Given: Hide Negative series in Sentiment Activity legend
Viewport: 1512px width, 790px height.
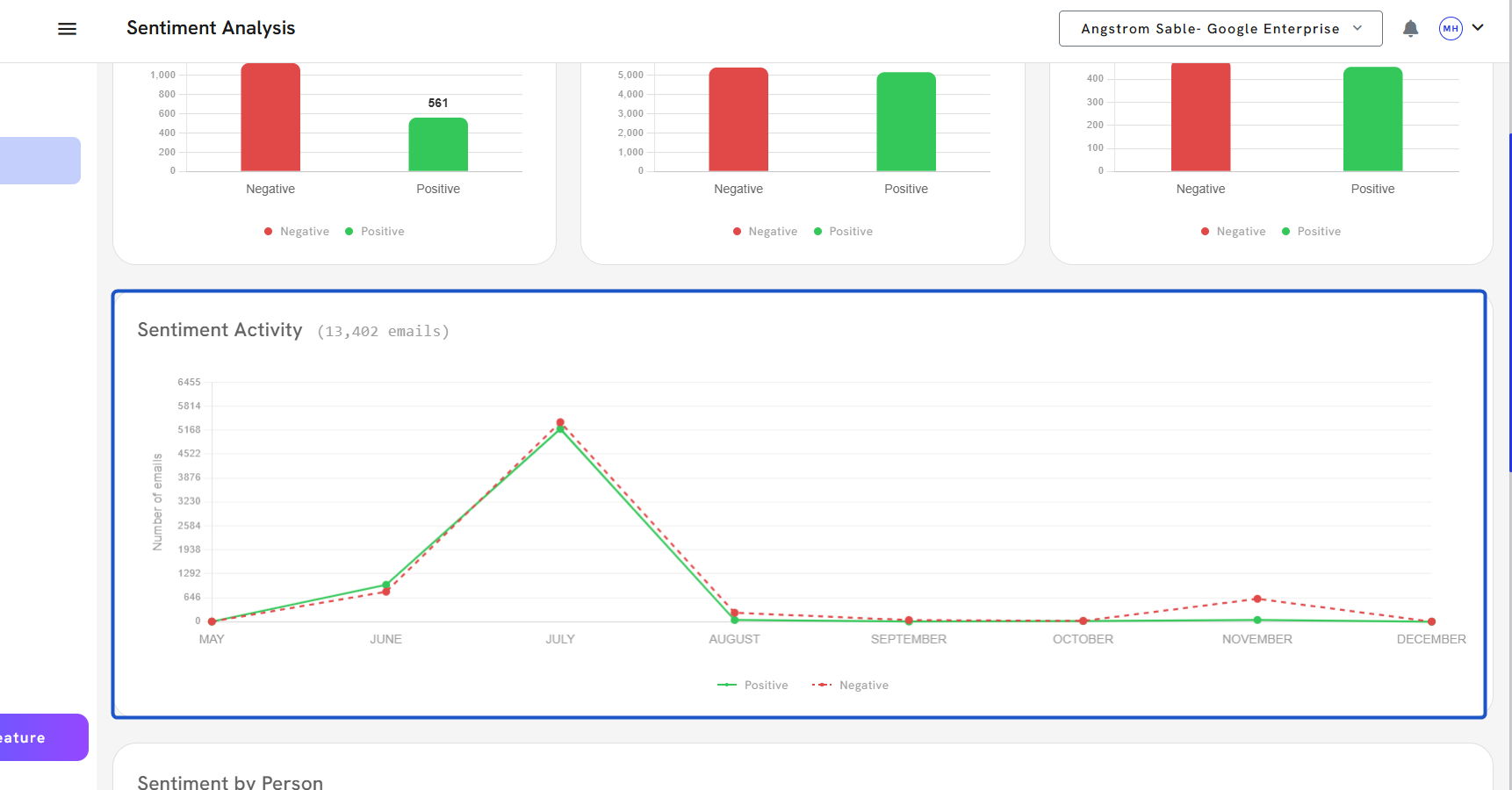Looking at the screenshot, I should (851, 686).
